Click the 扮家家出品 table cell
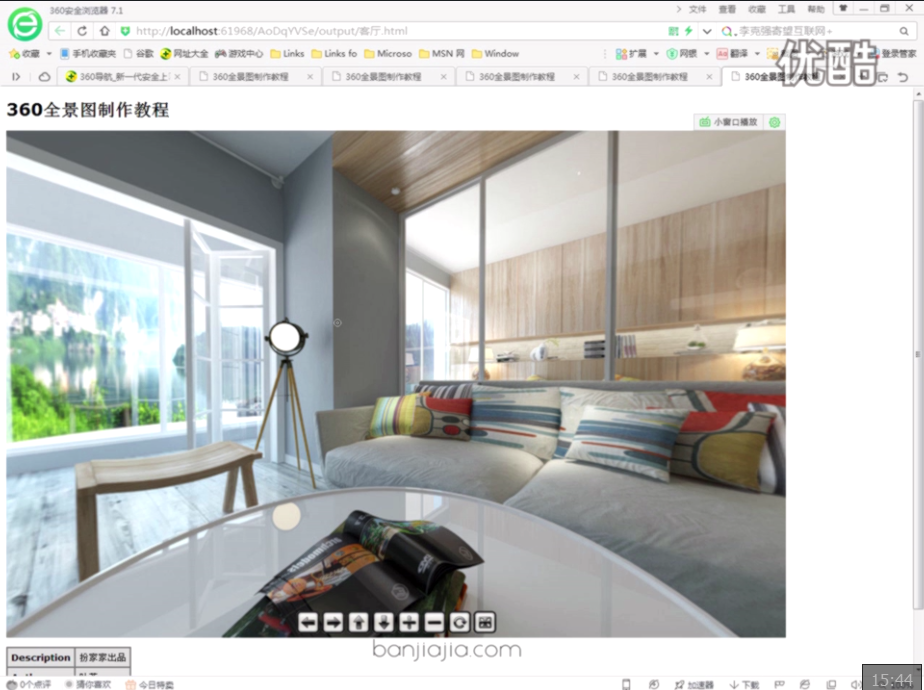 pos(103,657)
